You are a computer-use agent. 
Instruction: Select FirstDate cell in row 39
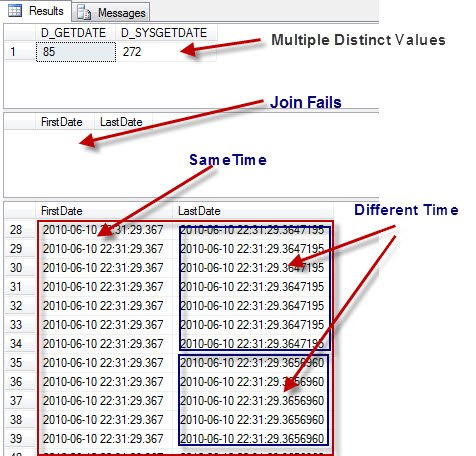point(104,439)
